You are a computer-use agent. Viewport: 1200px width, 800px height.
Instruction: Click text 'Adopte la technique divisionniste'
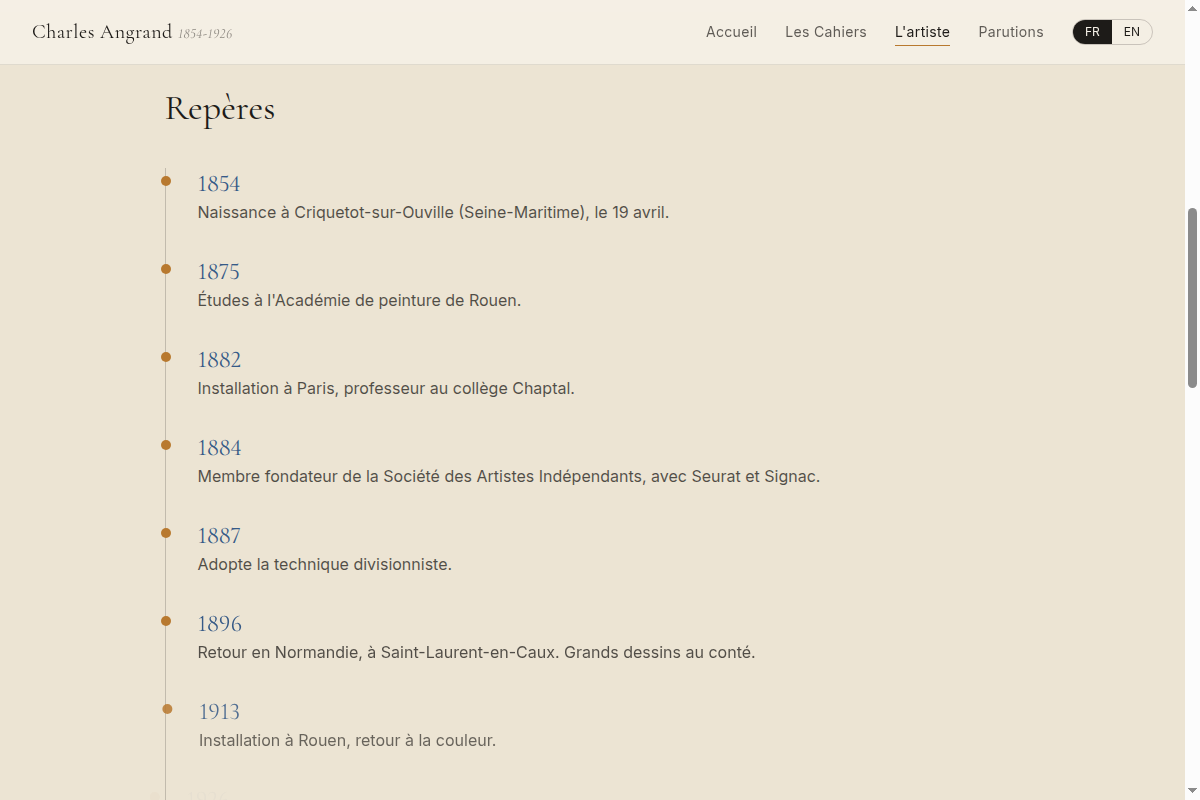coord(323,564)
